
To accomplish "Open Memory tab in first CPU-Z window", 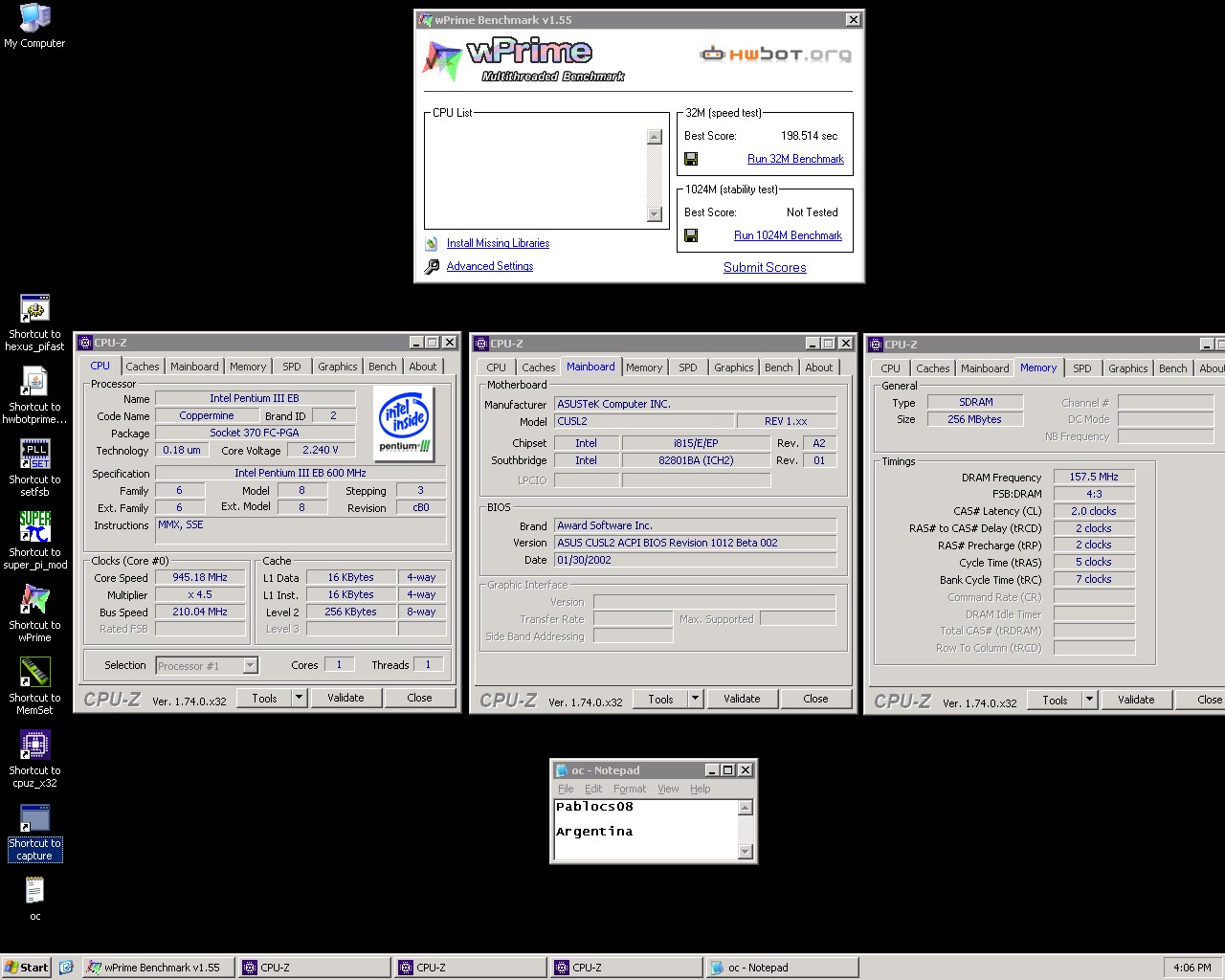I will click(248, 367).
